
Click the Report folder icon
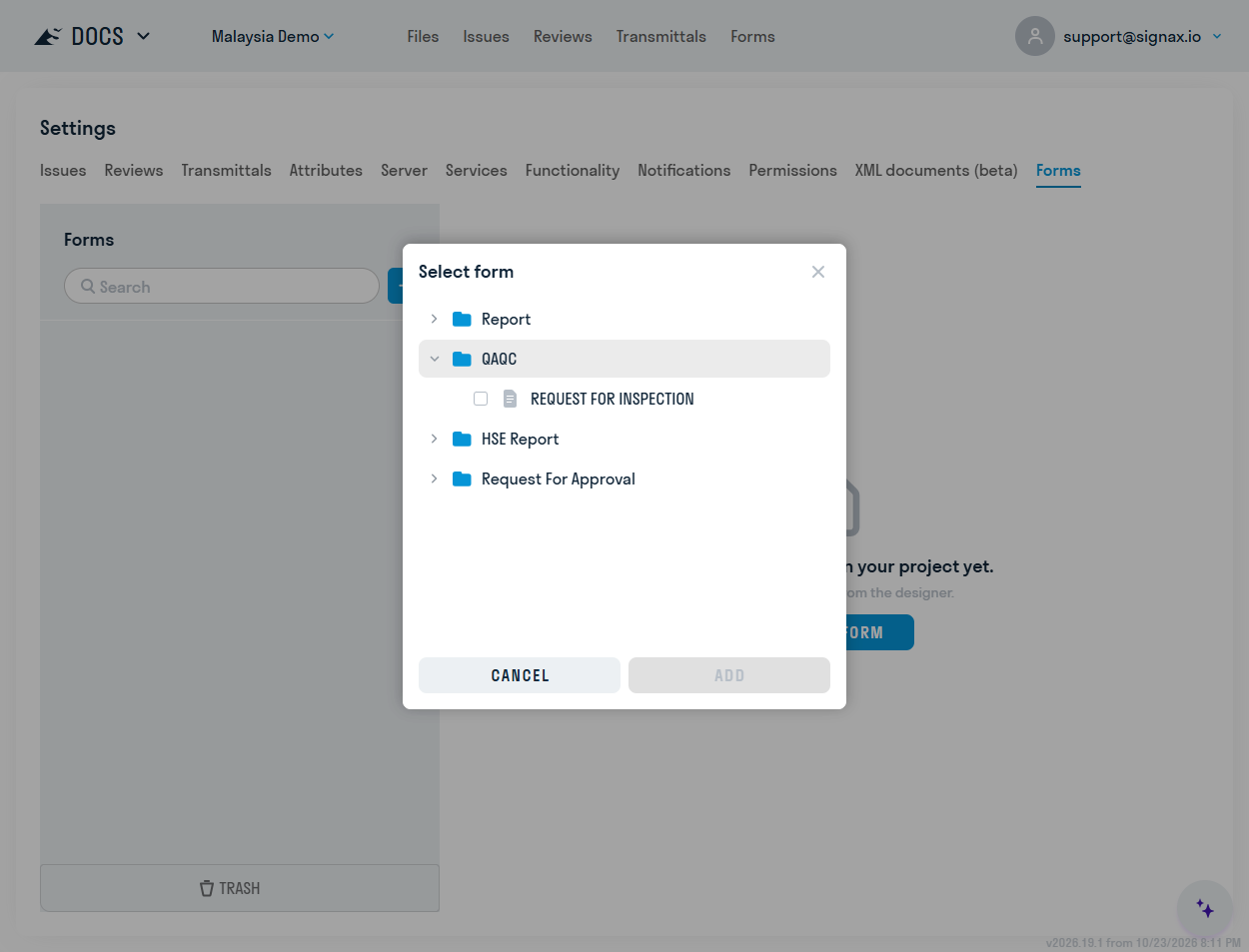click(x=462, y=319)
